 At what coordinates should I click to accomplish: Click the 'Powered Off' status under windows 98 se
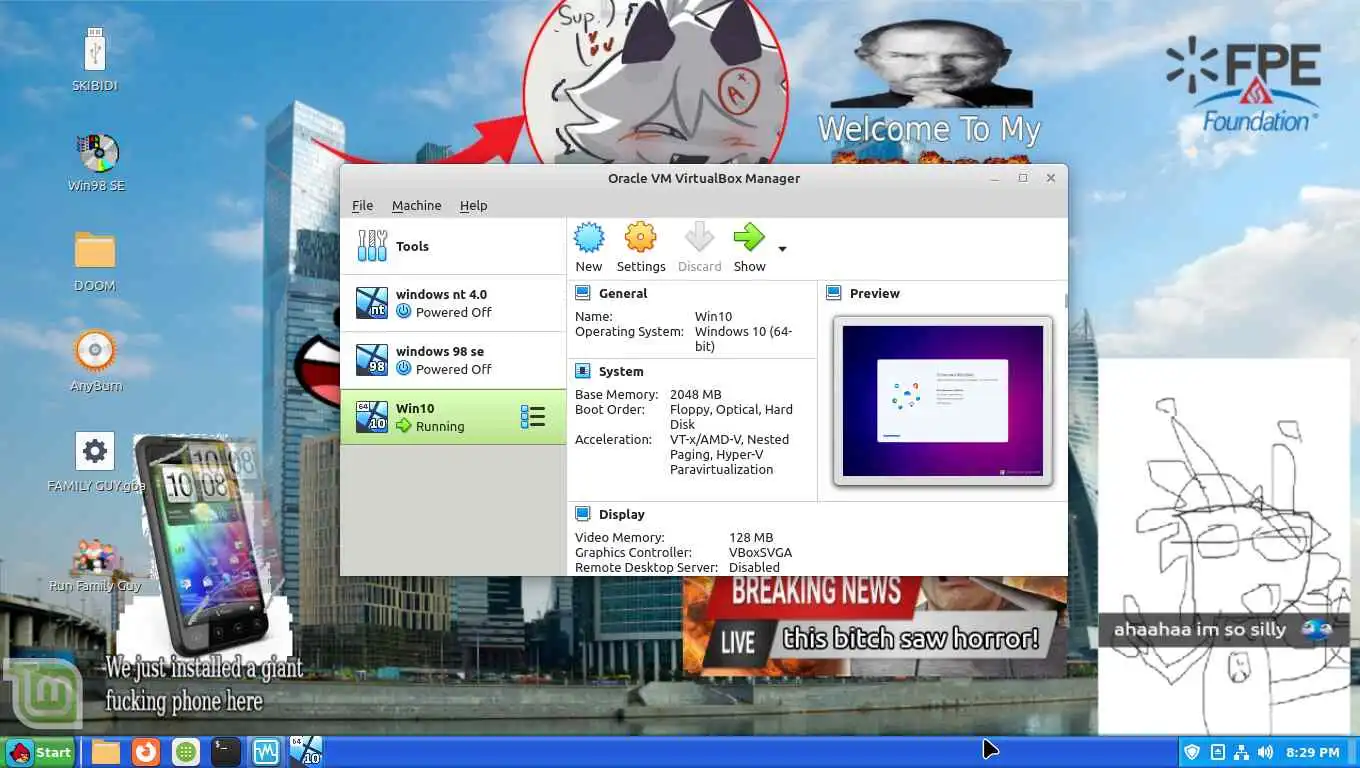[454, 369]
